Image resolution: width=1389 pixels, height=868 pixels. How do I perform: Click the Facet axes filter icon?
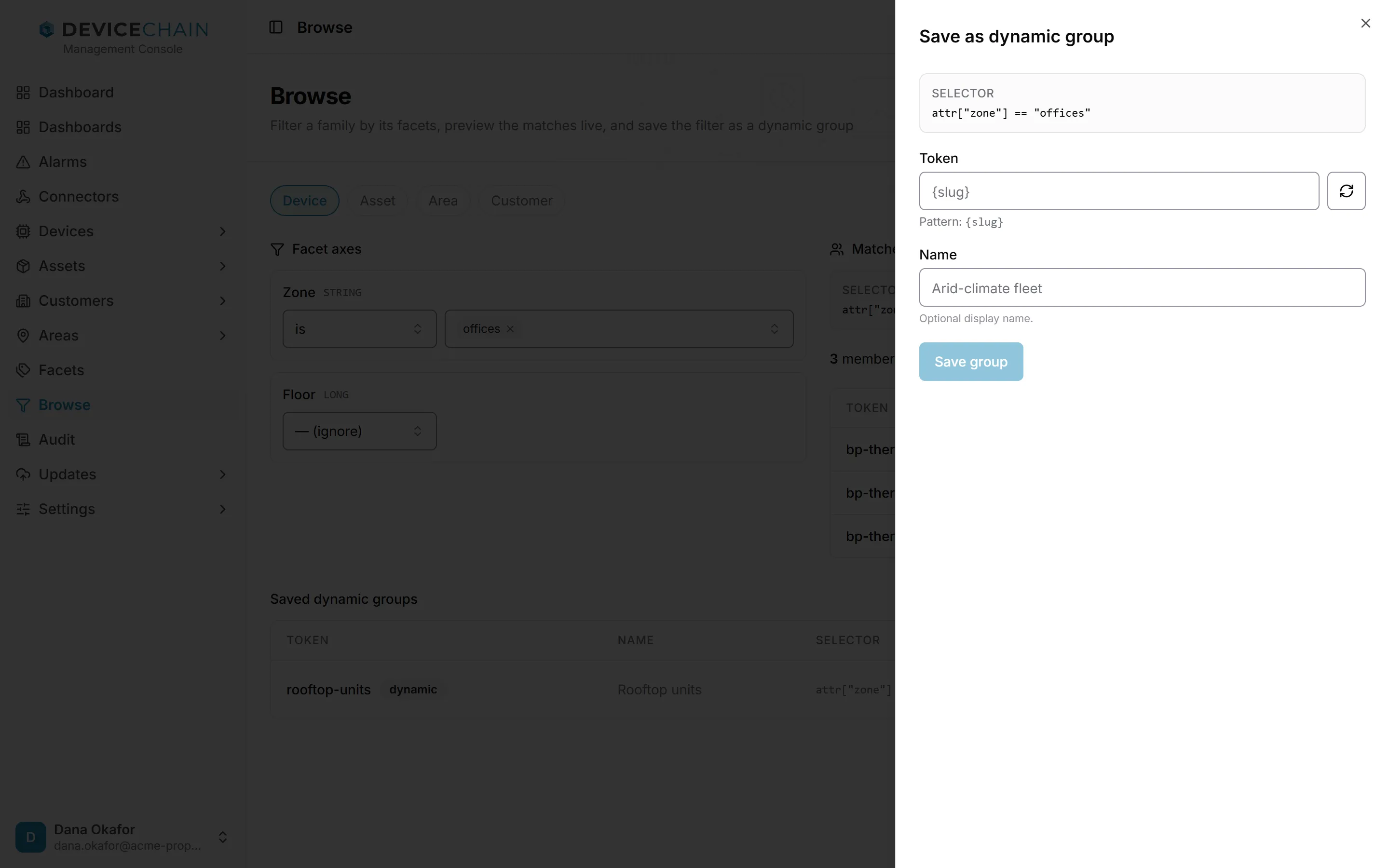[277, 249]
